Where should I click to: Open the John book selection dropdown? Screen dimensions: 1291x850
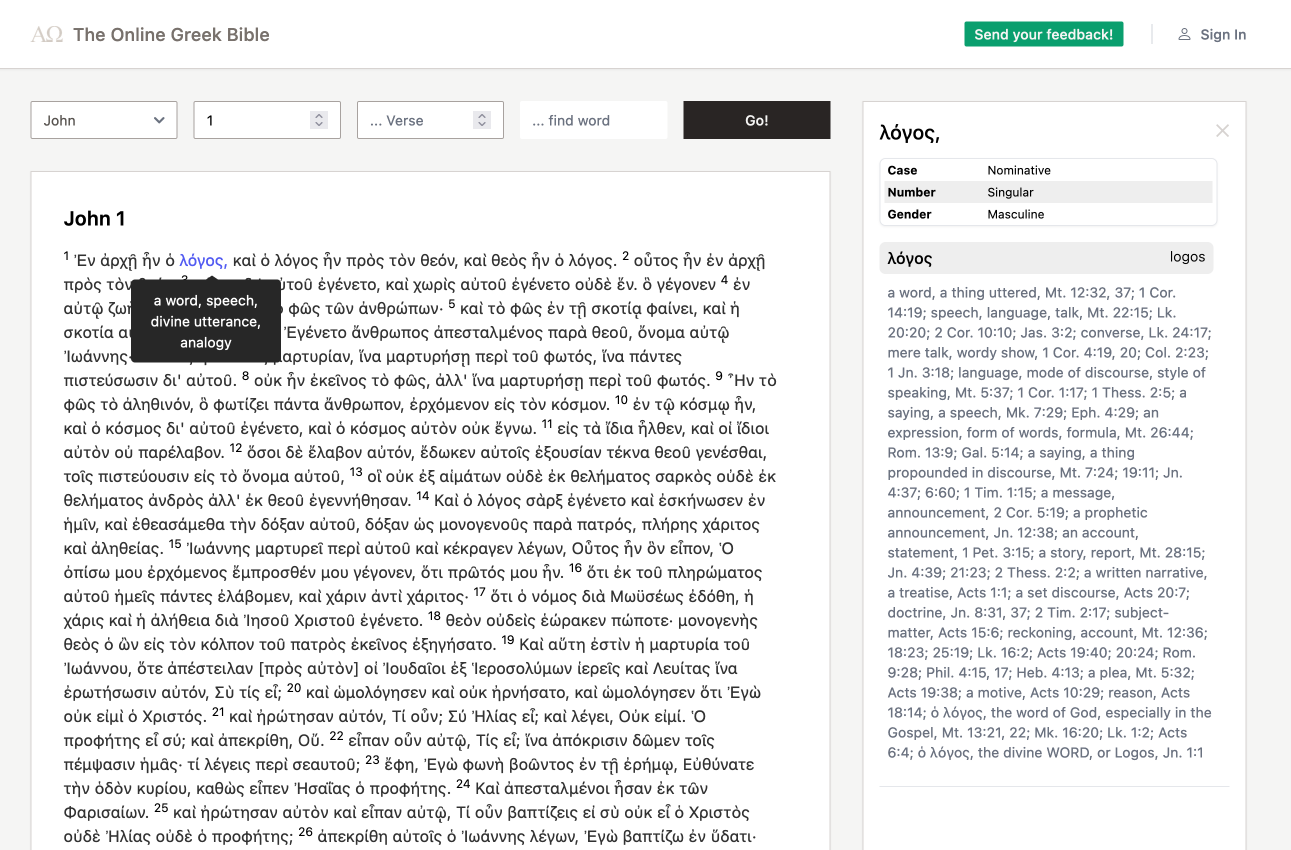(x=103, y=119)
